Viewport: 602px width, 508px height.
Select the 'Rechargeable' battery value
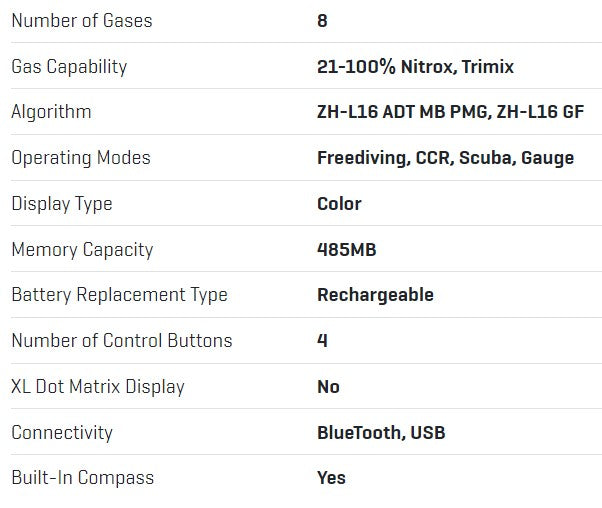click(x=375, y=295)
